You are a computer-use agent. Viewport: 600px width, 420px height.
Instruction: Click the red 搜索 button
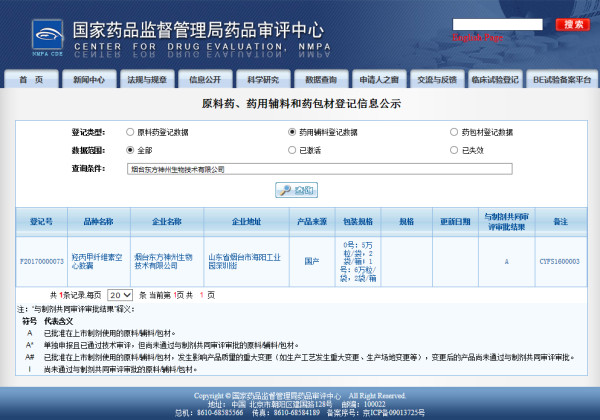click(x=574, y=24)
